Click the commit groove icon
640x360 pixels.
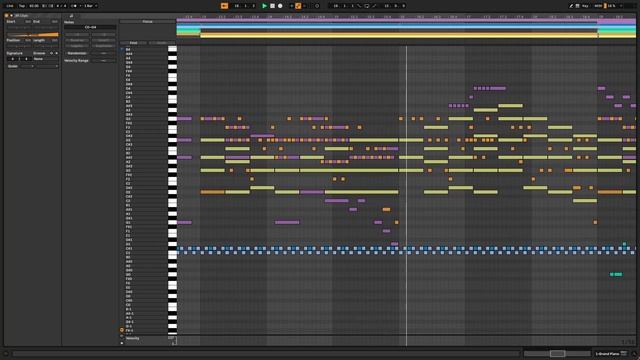coord(56,53)
